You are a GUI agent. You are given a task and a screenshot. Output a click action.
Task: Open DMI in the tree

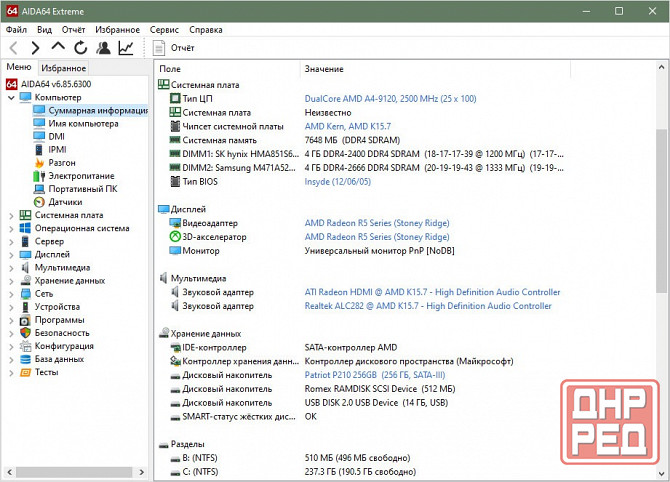click(x=56, y=136)
